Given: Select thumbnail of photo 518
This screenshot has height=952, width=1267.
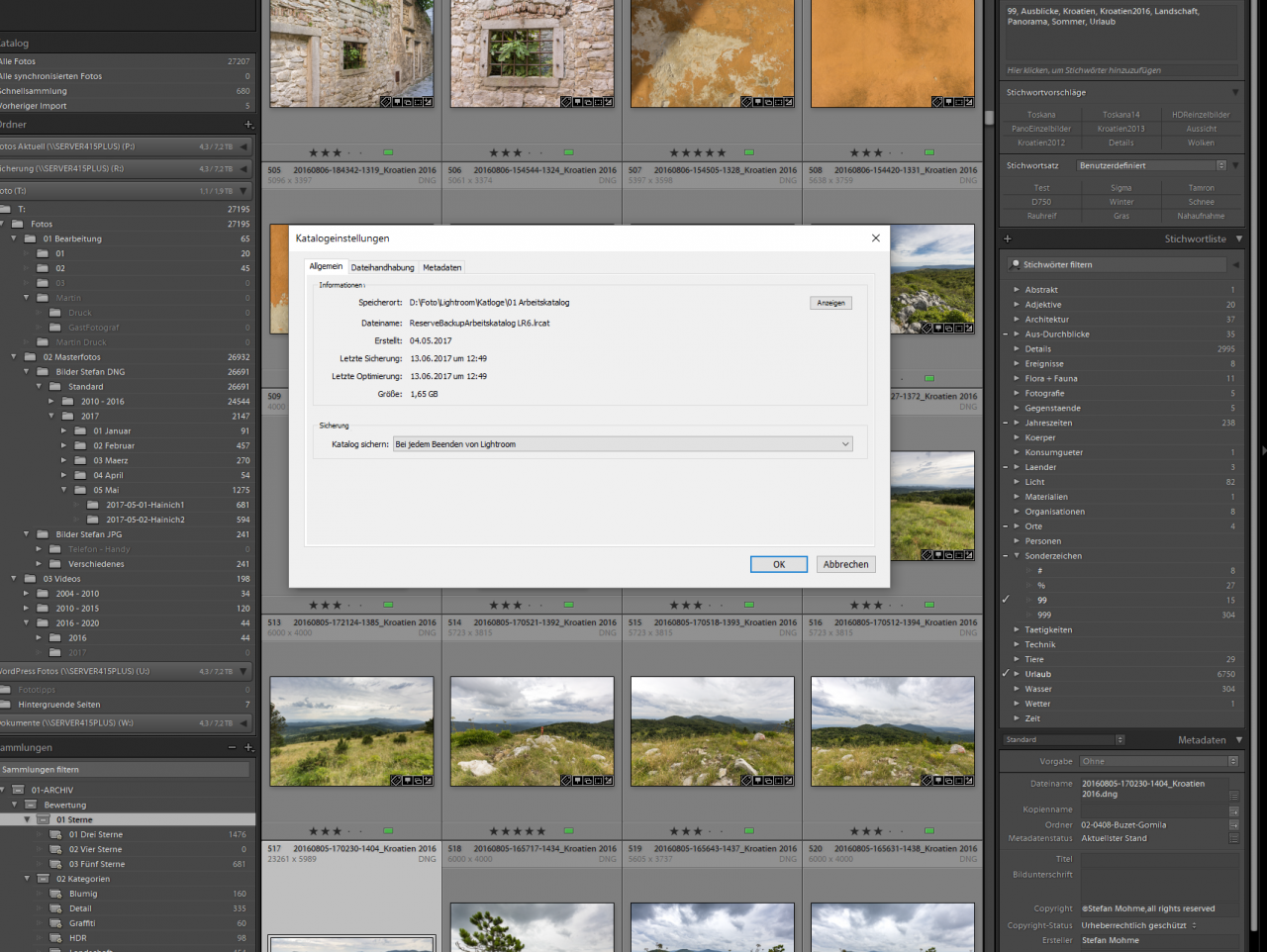Looking at the screenshot, I should [x=532, y=731].
